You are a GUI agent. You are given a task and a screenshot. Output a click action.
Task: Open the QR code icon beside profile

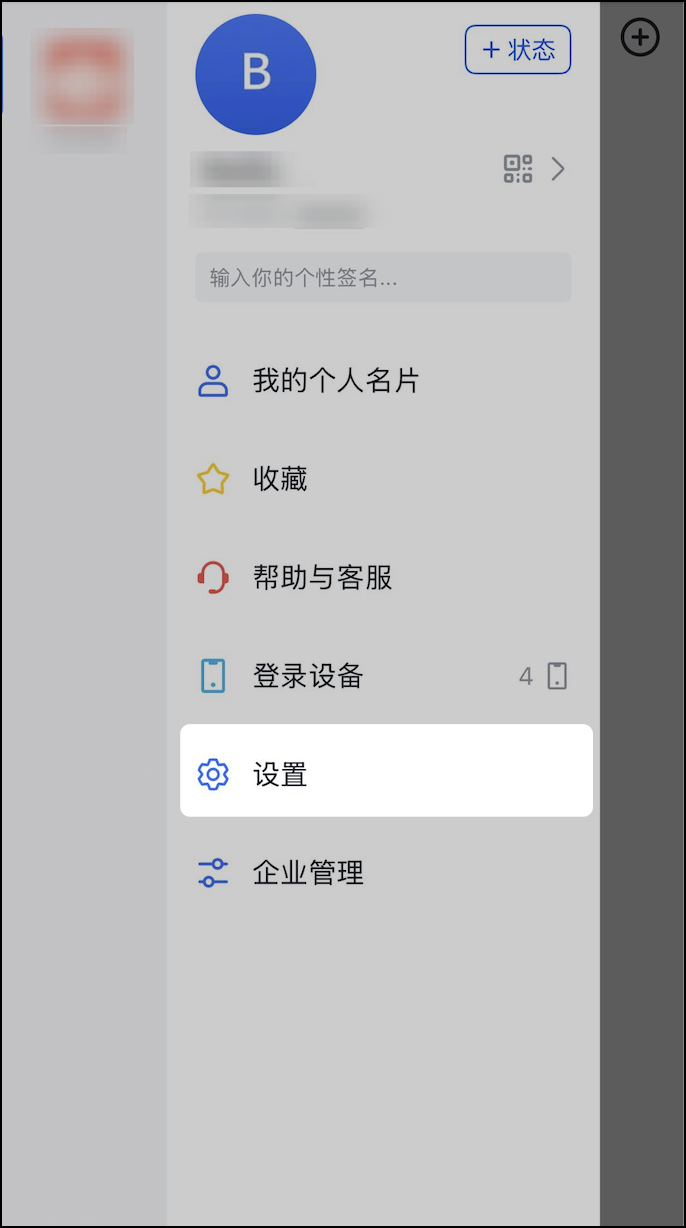(518, 169)
